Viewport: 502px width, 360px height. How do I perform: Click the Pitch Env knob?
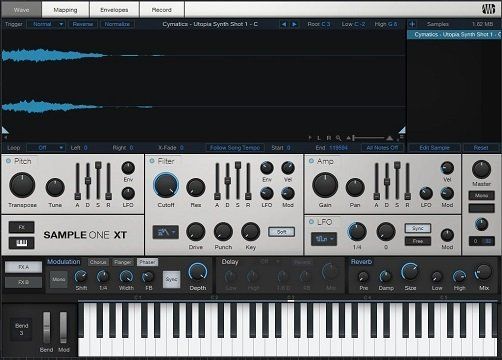click(128, 168)
